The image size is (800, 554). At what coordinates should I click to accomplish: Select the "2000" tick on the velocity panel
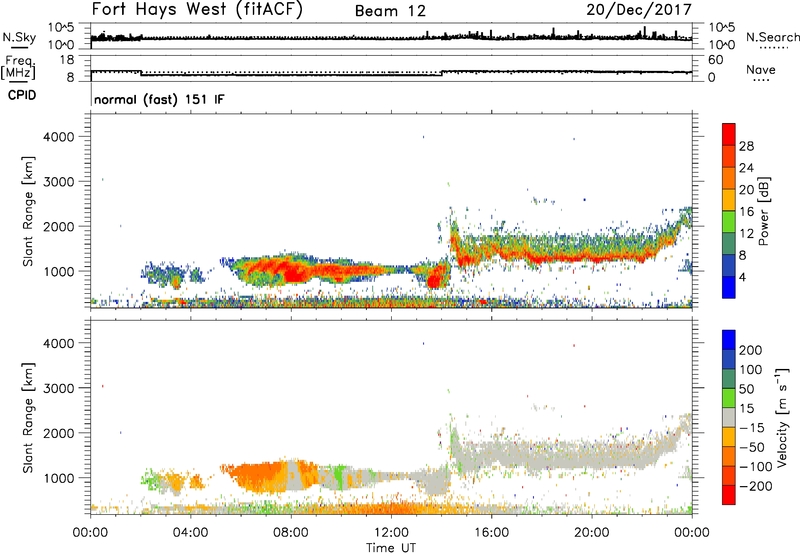tap(58, 433)
